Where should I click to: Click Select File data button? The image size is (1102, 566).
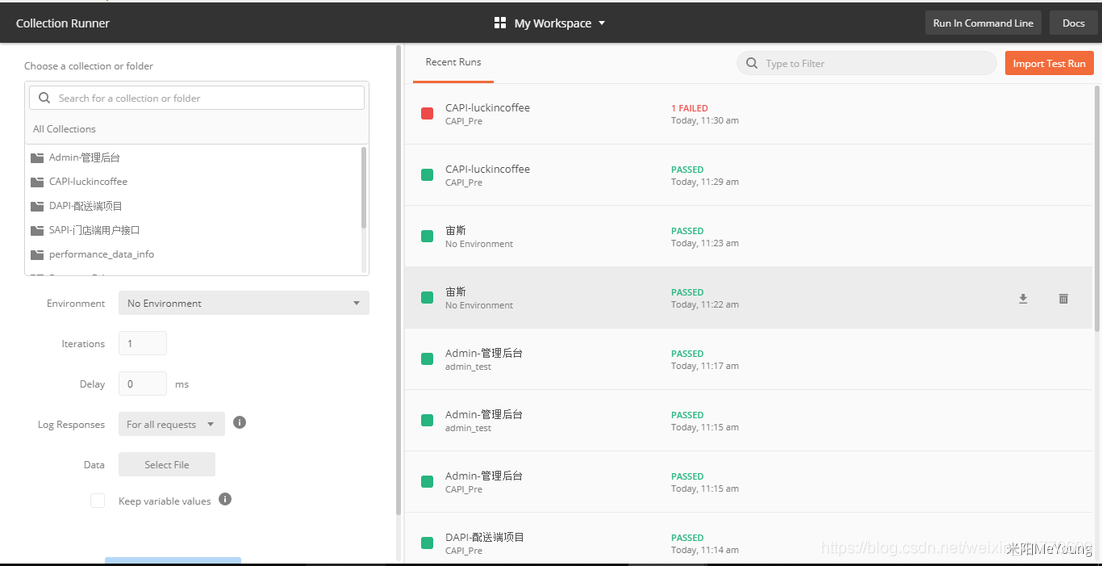tap(167, 464)
